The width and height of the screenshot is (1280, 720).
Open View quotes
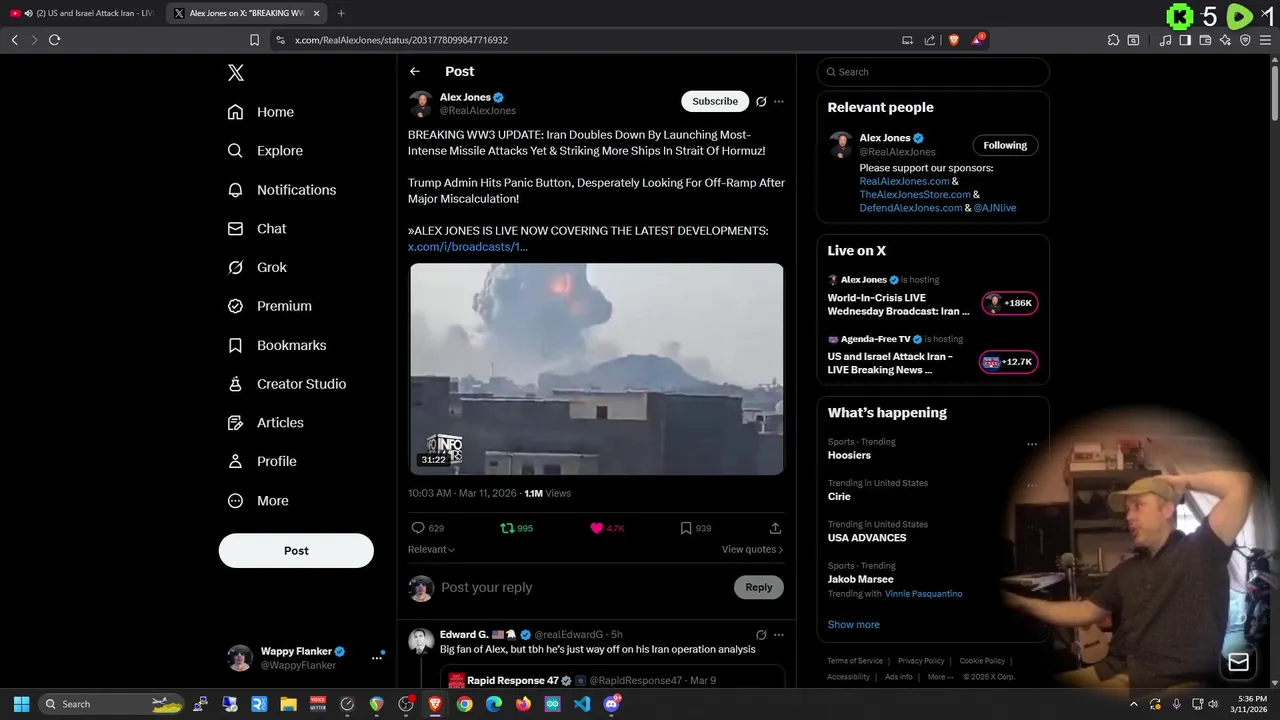[x=752, y=549]
